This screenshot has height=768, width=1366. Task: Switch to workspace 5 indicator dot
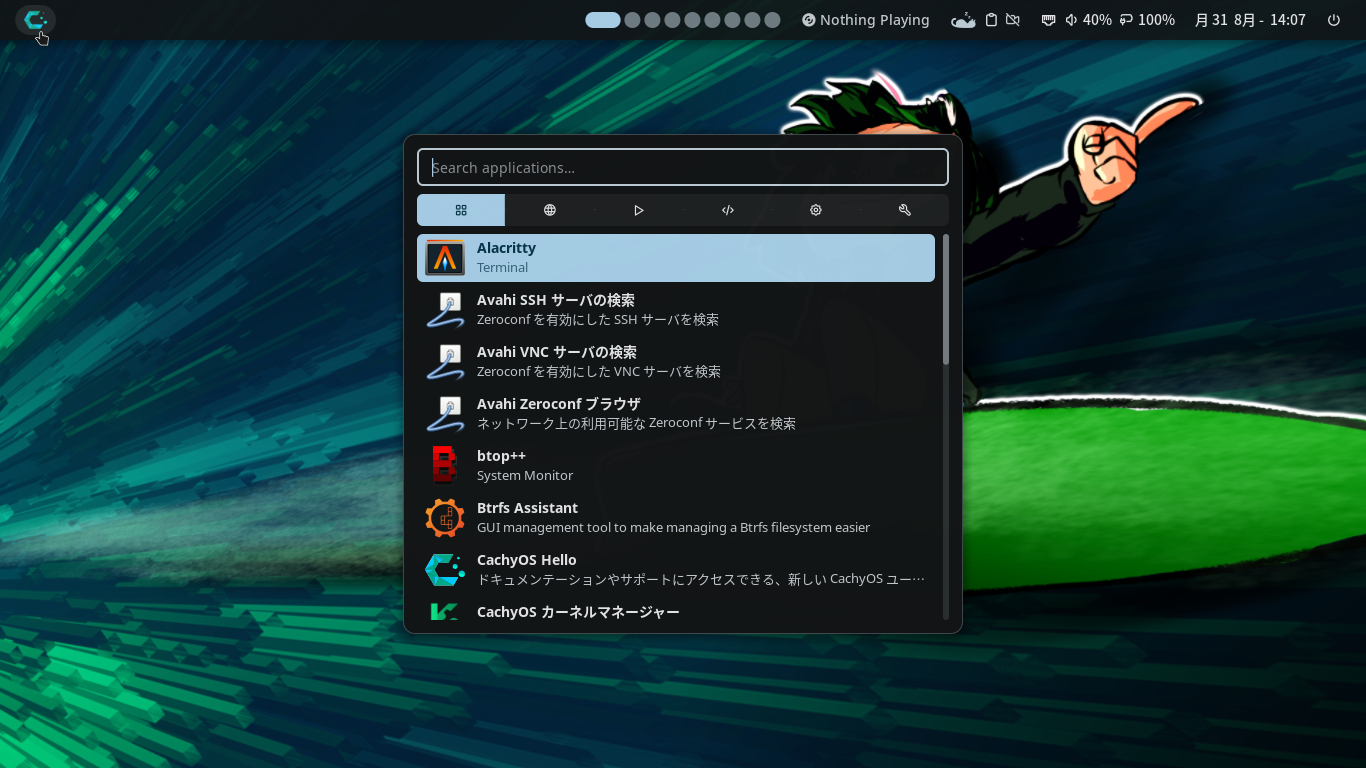click(x=692, y=20)
